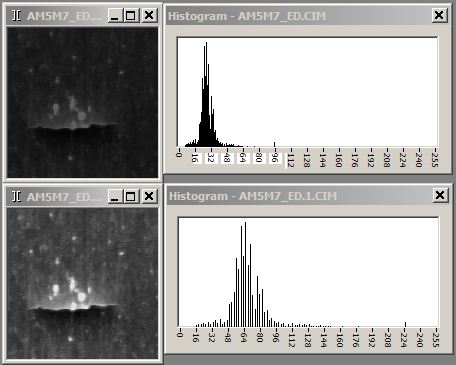Click isolated bar near 224 in AM5M7_ED.1.CIM histogram
Screen dimensions: 456x365
coord(405,324)
